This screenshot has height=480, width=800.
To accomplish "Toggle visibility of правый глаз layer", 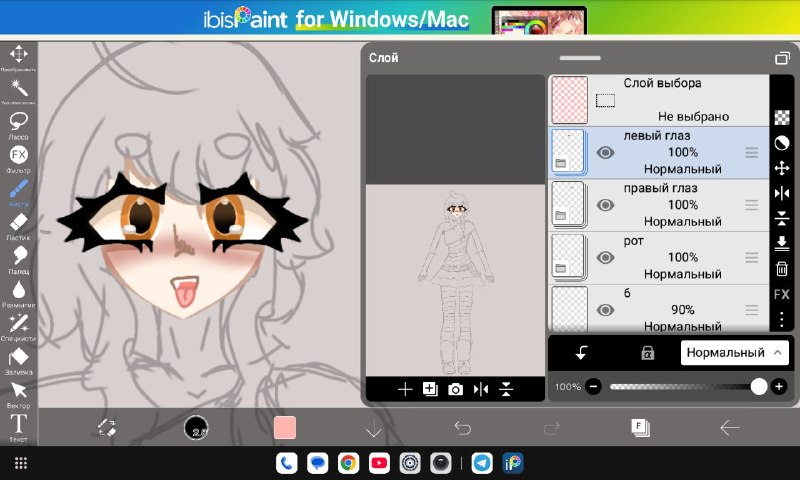I will pyautogui.click(x=605, y=205).
